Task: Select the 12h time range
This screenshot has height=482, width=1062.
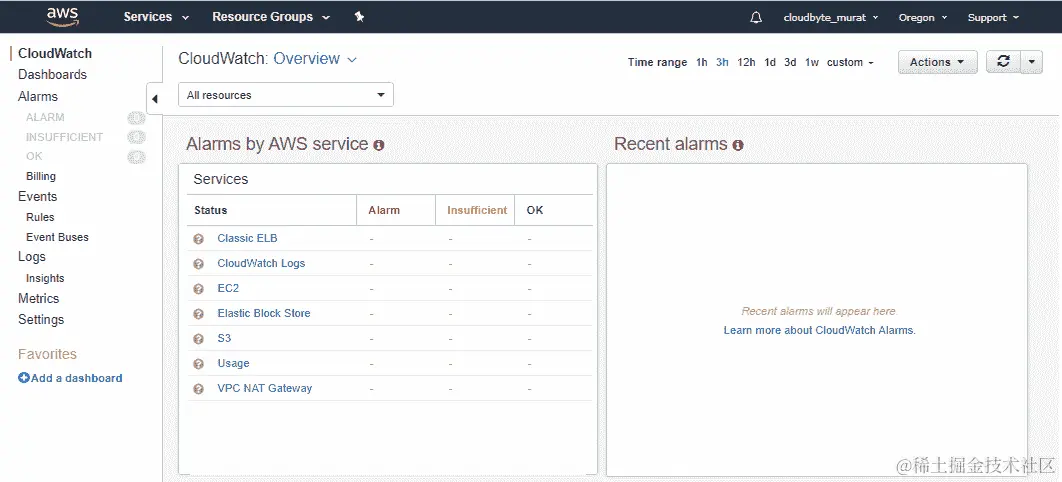Action: pos(746,62)
